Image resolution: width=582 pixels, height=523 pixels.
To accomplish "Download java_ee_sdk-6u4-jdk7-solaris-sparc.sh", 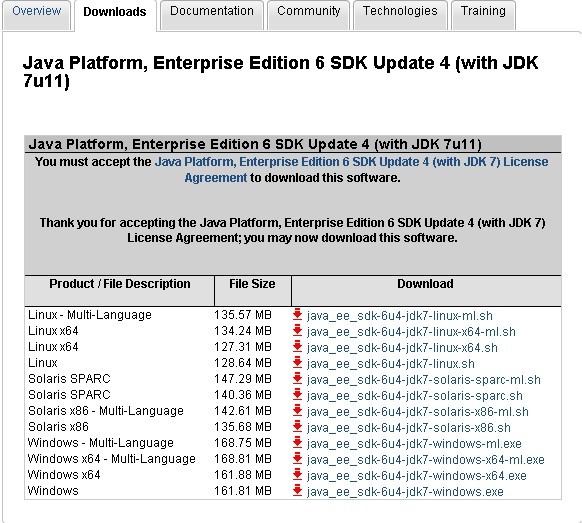I will tap(415, 396).
